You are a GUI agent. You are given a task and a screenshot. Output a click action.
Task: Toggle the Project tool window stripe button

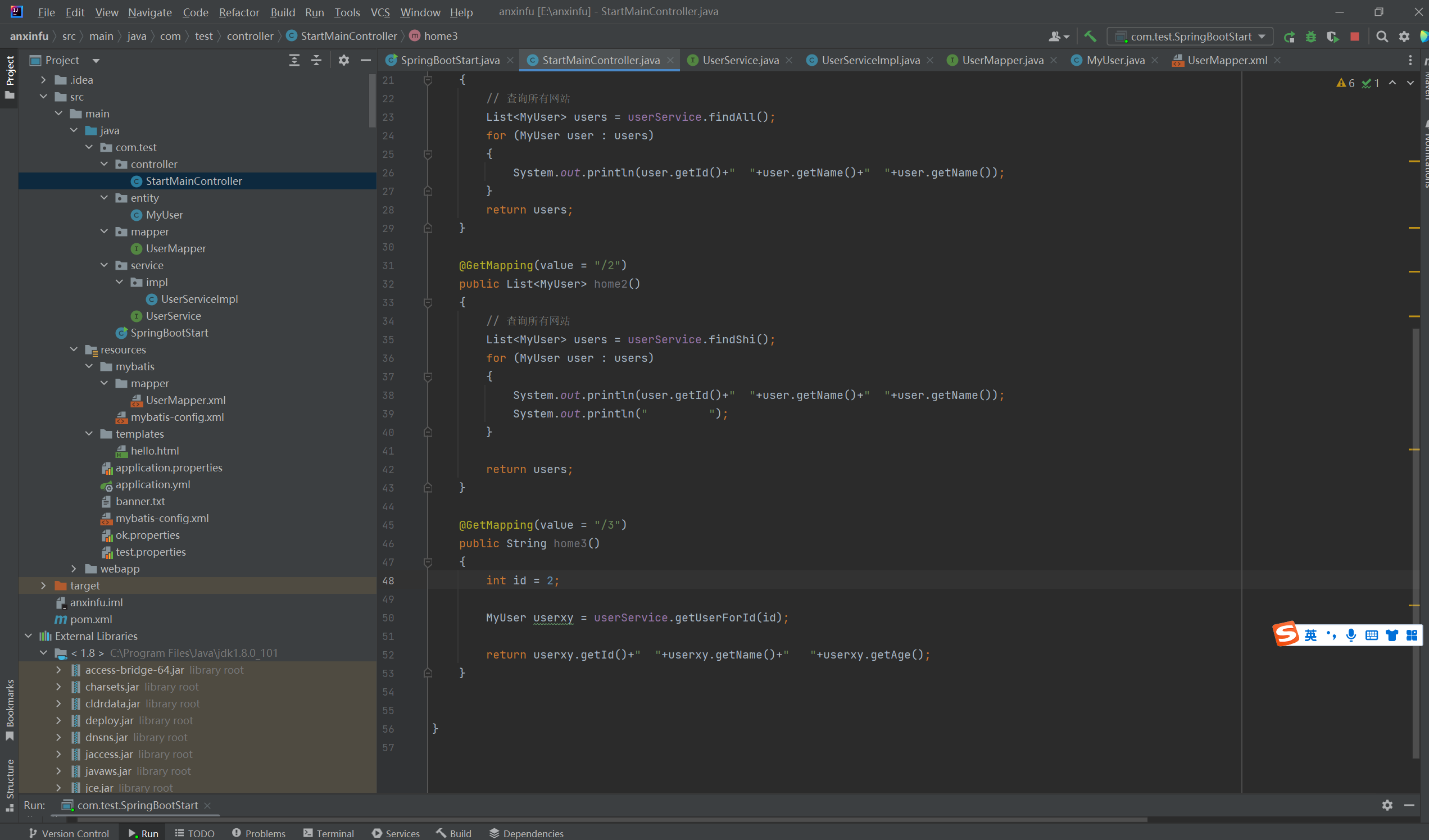10,76
